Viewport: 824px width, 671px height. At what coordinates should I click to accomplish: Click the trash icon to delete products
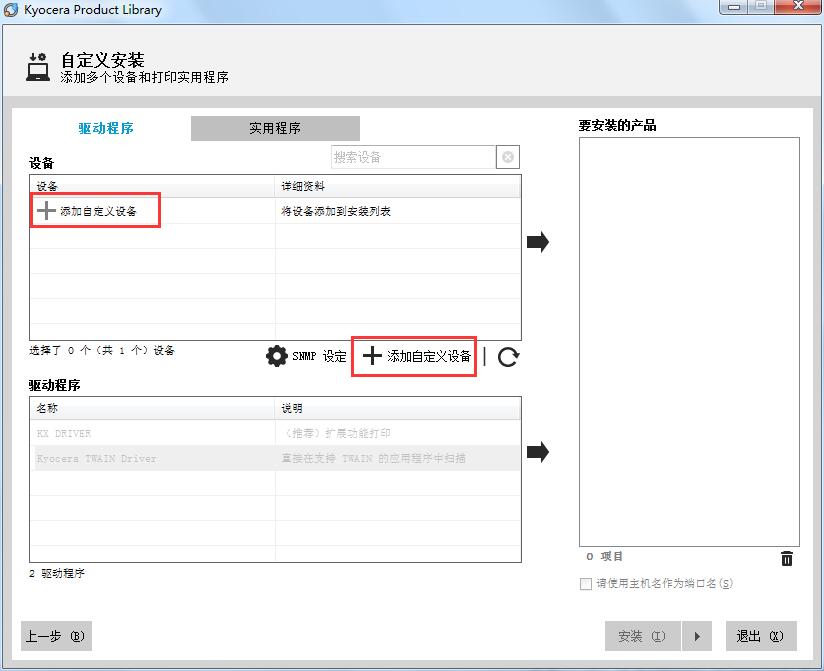787,559
